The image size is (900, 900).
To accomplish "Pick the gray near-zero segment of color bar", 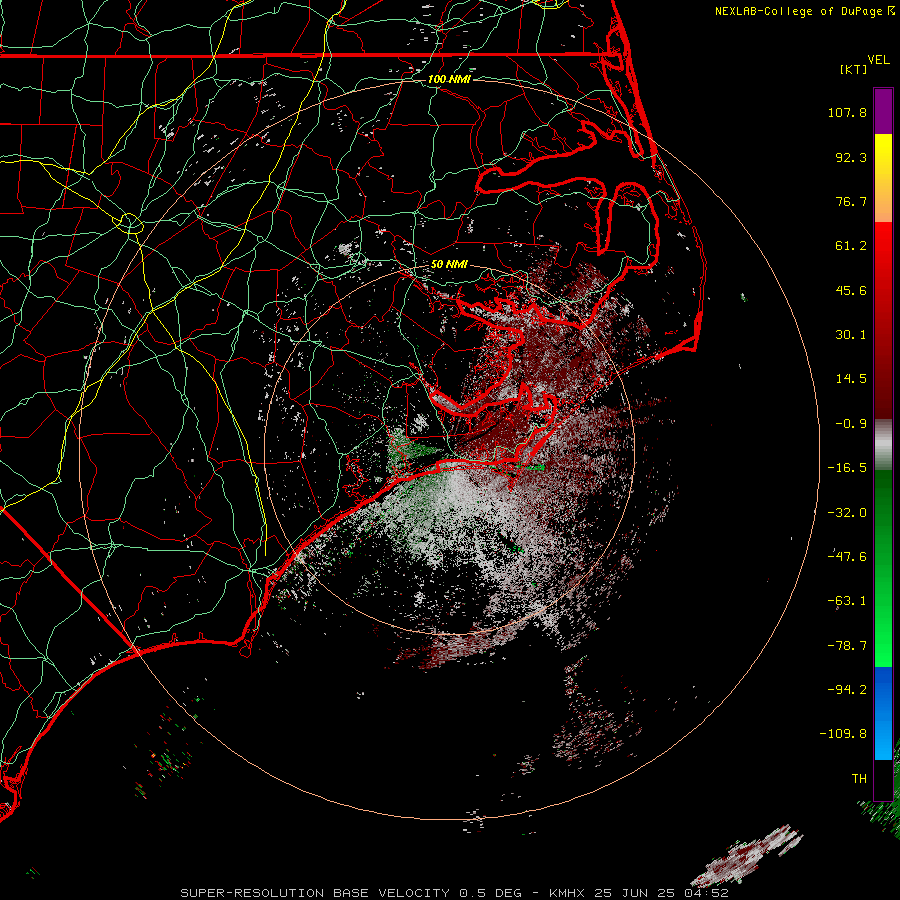I will [x=883, y=445].
